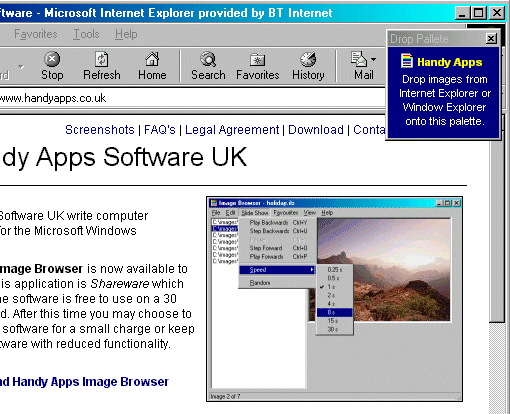Screen dimensions: 510x414
Task: Click the Mail envelope icon
Action: [x=359, y=59]
